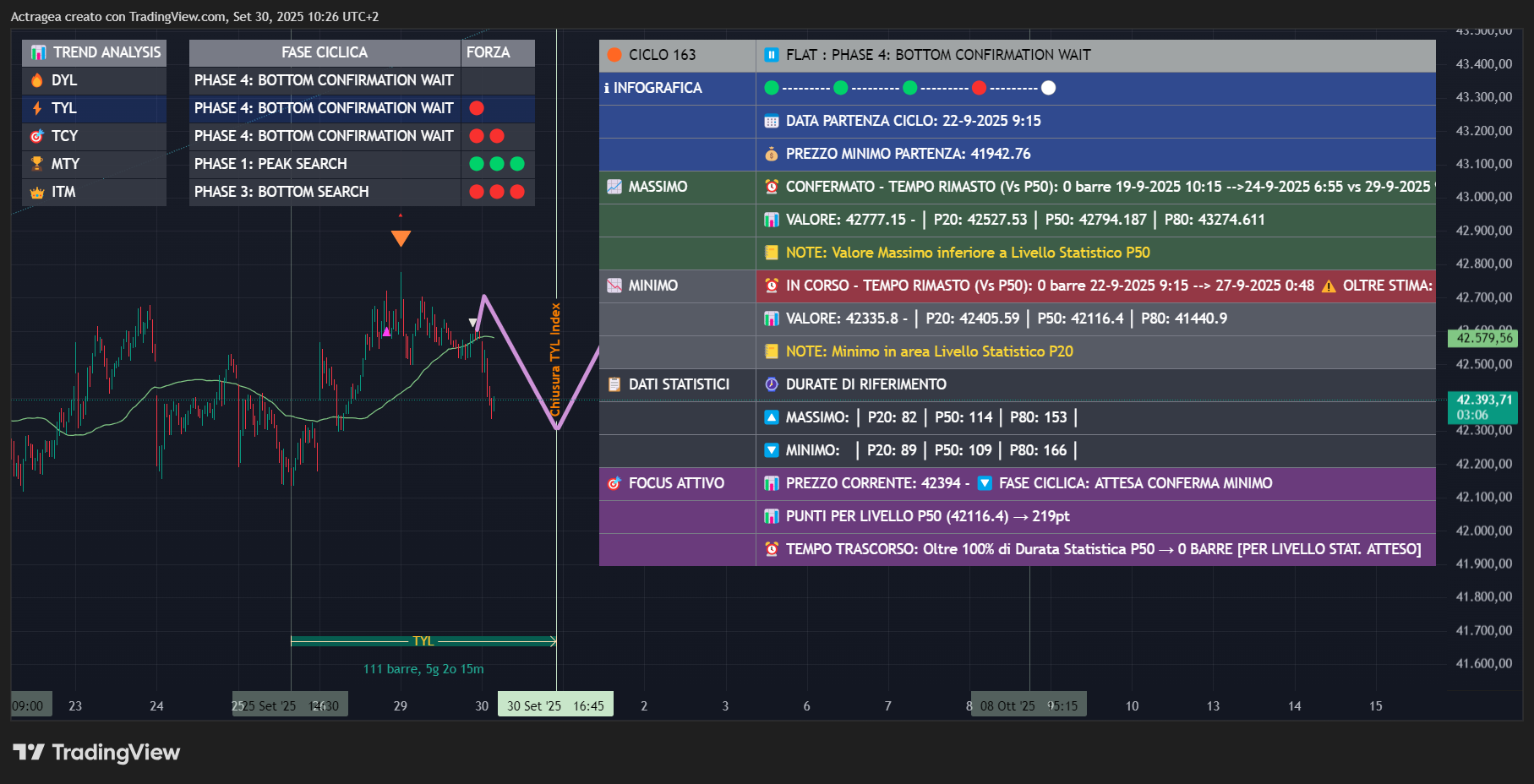Click the clipboard icon beside DATI STATISTICI
Image resolution: width=1534 pixels, height=784 pixels.
614,384
